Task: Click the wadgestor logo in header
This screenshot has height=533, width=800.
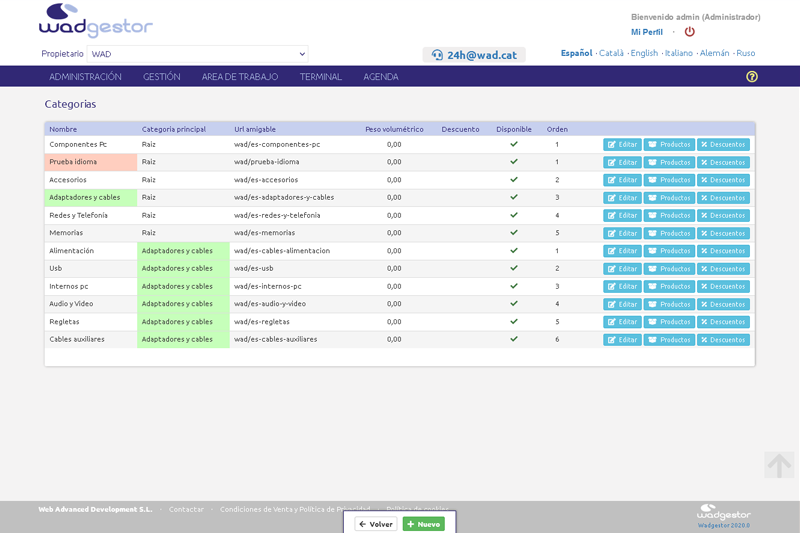Action: tap(95, 21)
